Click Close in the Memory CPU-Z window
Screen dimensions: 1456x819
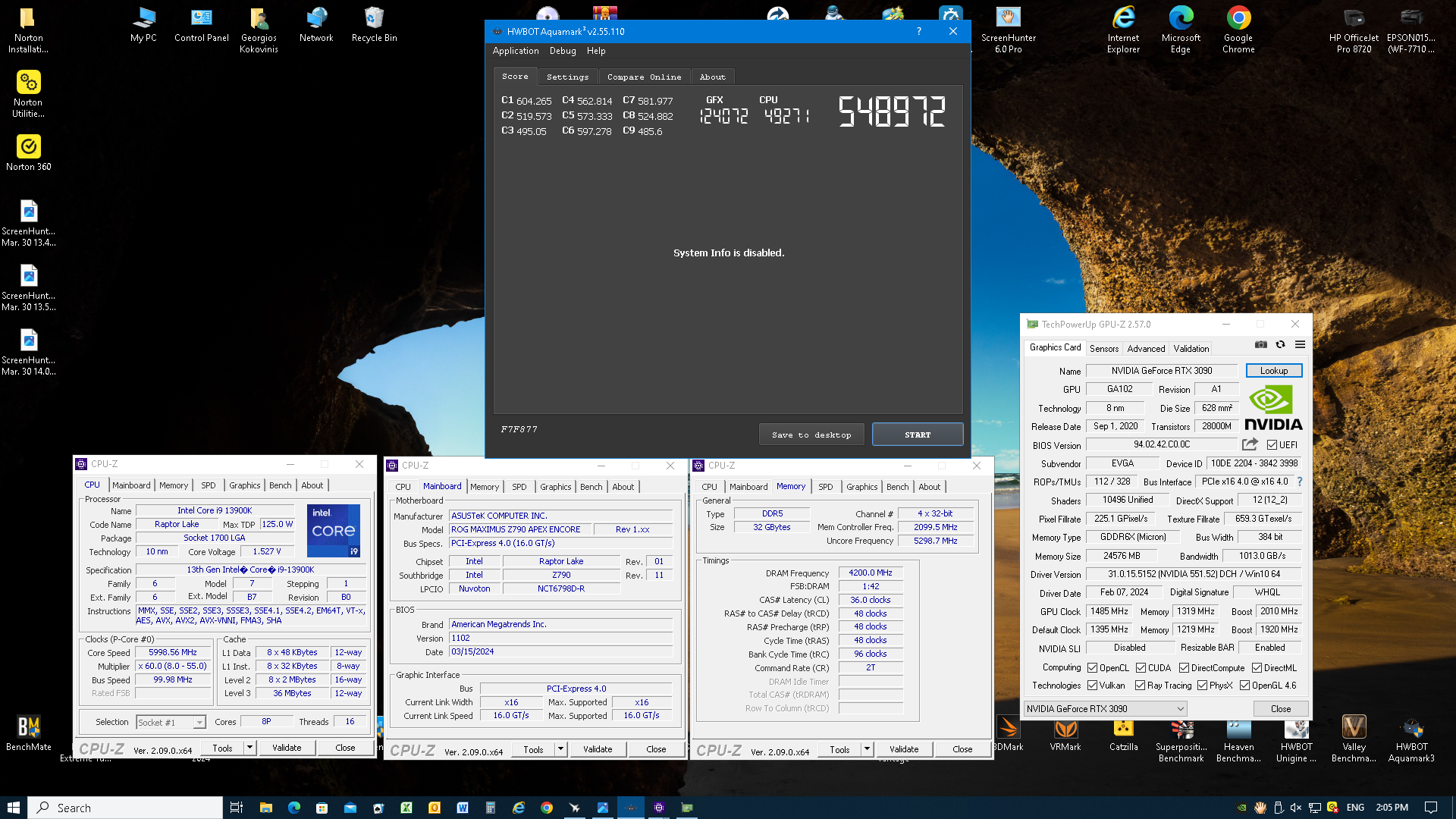click(962, 749)
